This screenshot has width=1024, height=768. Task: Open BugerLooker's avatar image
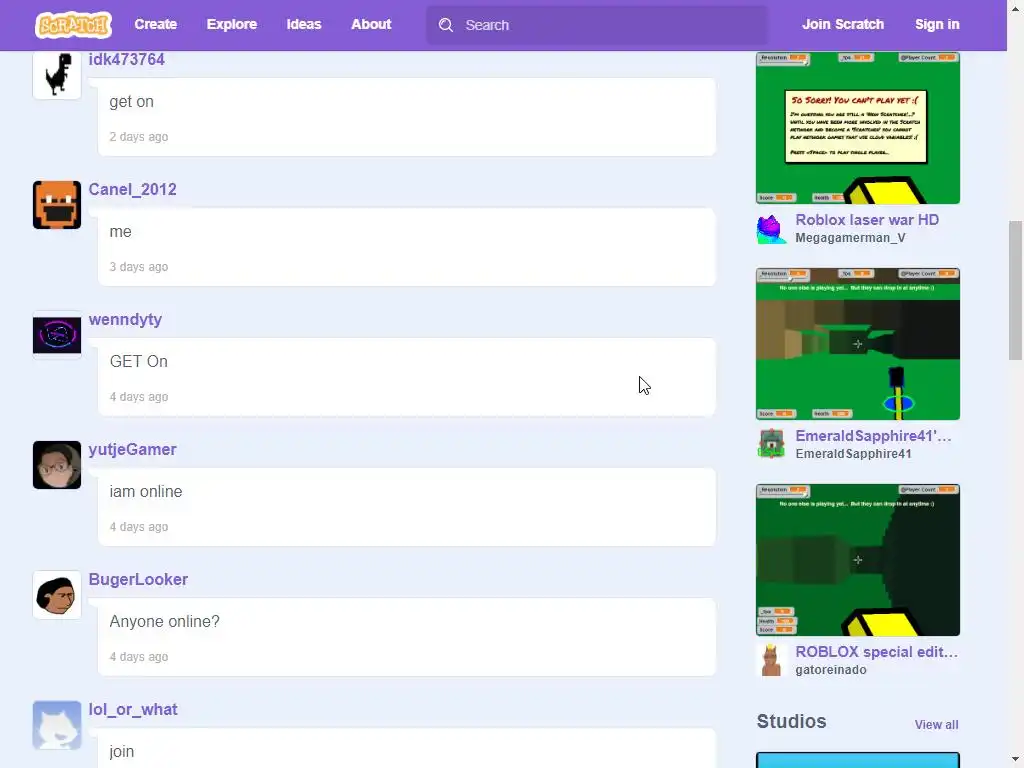(57, 595)
